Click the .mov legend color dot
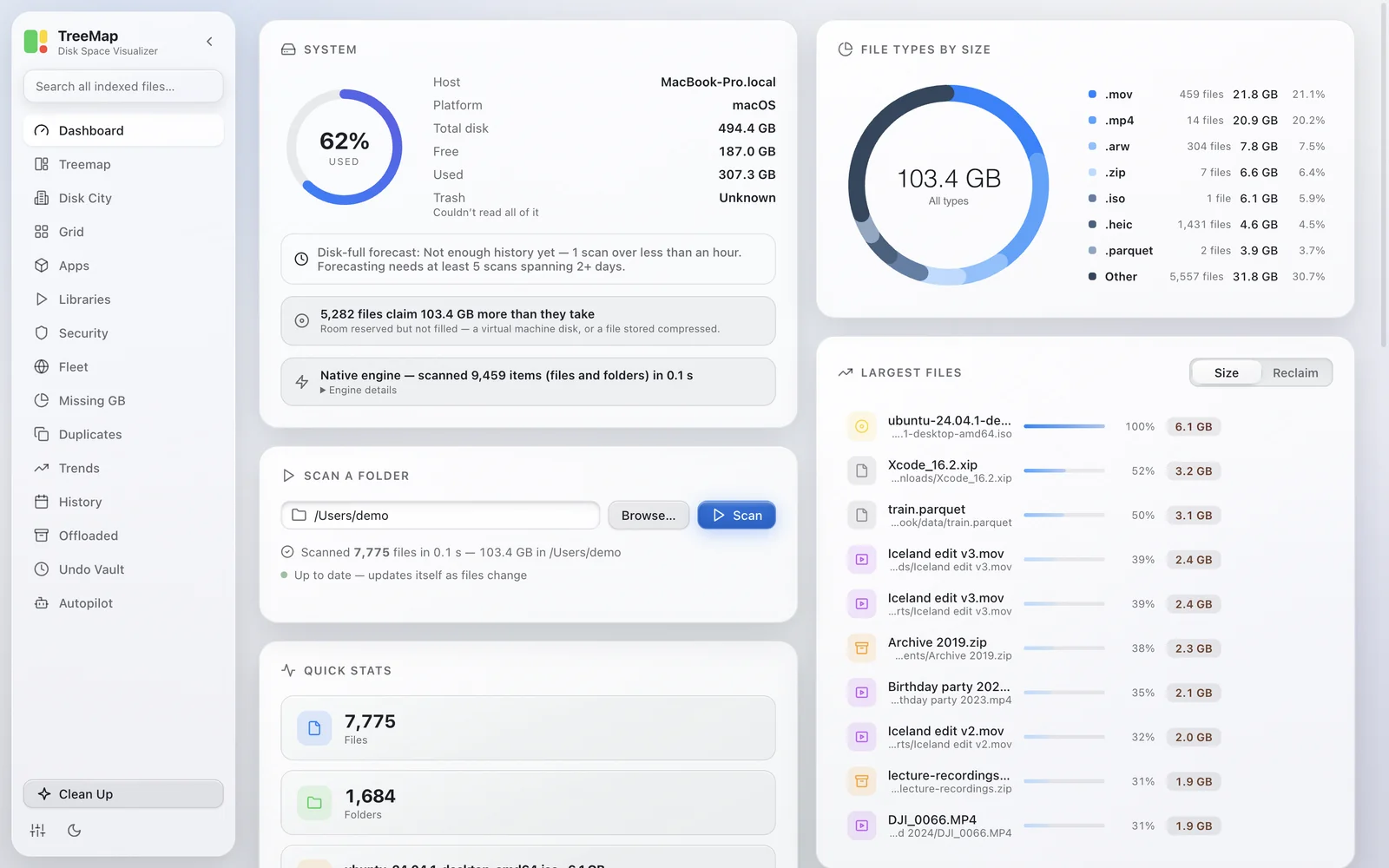This screenshot has width=1389, height=868. (1092, 95)
